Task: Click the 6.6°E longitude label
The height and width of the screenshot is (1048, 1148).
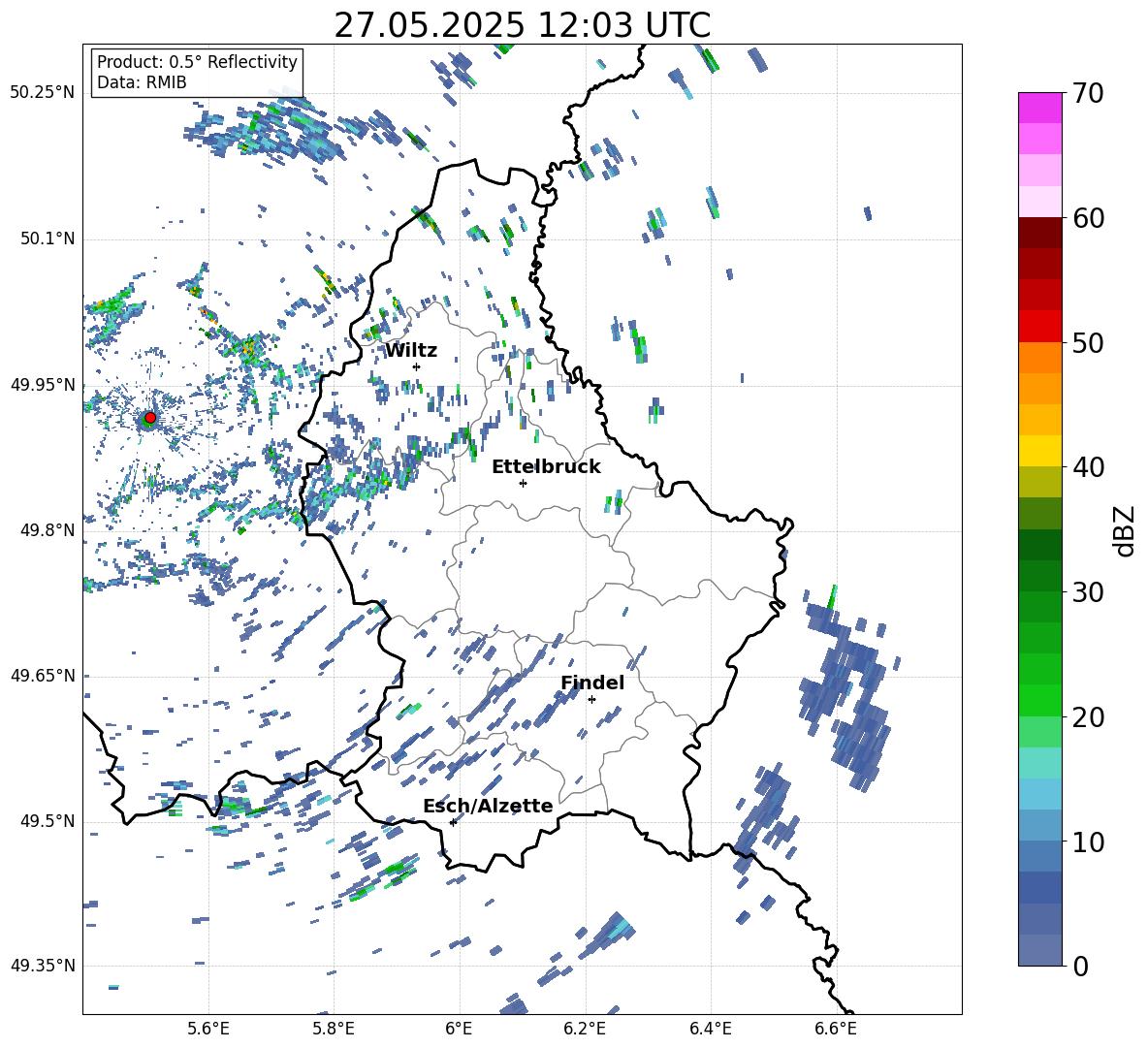Action: [836, 1029]
